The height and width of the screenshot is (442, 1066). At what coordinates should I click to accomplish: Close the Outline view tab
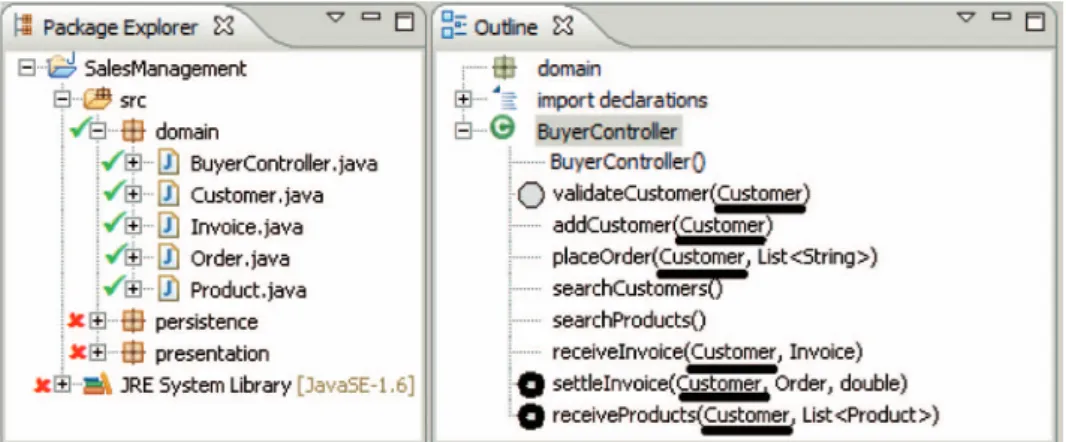[x=563, y=27]
